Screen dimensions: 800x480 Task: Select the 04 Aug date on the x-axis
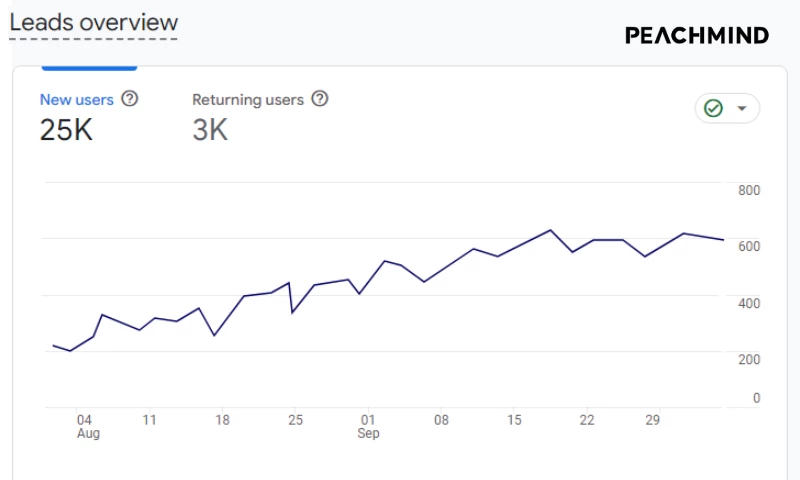pos(86,426)
